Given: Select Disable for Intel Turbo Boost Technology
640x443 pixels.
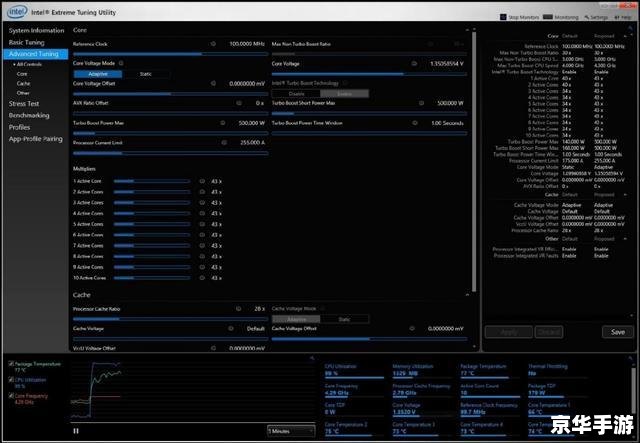Looking at the screenshot, I should pyautogui.click(x=296, y=94).
